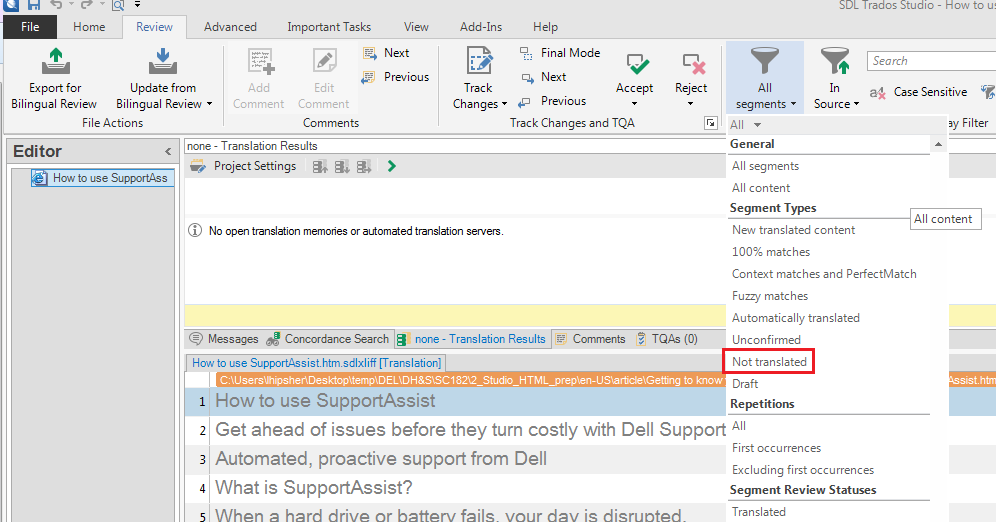
Task: Select All content filter option
Action: (761, 188)
